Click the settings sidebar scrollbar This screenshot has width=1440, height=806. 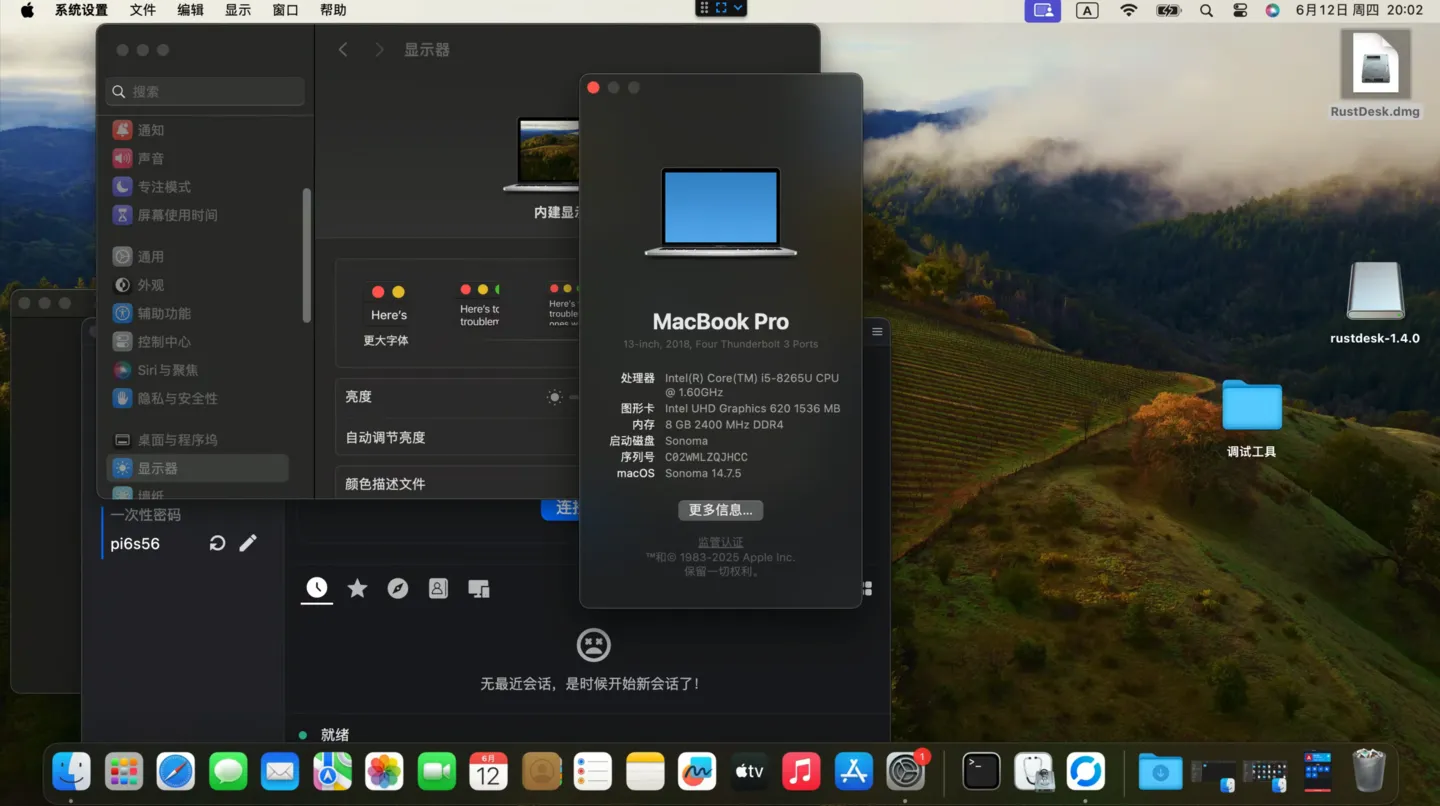click(306, 255)
